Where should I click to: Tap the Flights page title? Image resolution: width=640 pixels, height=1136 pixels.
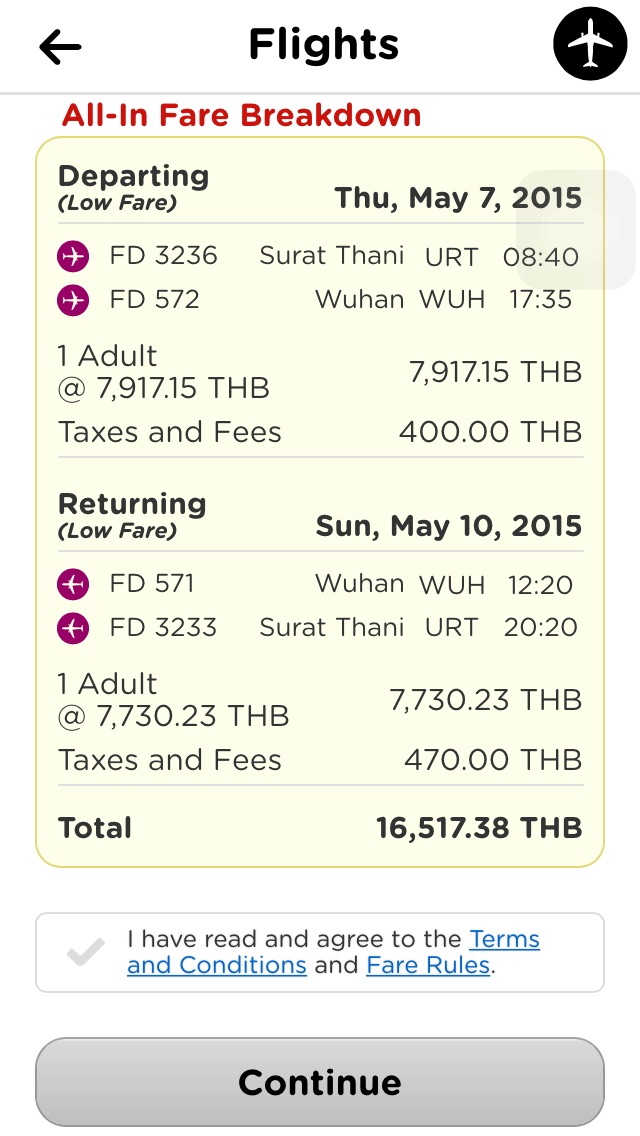pyautogui.click(x=323, y=45)
